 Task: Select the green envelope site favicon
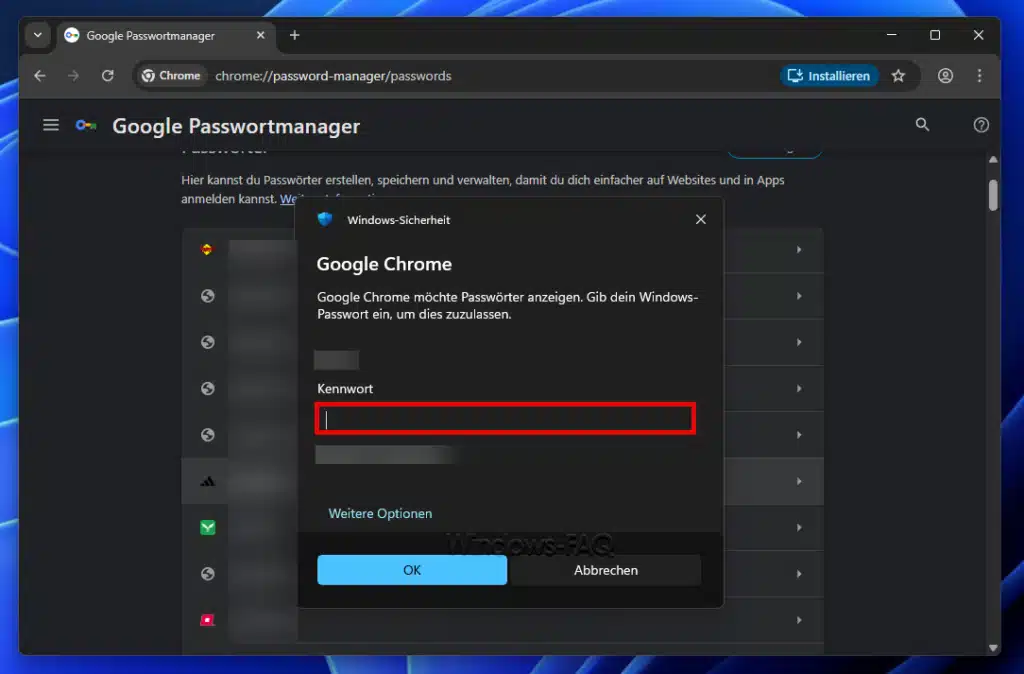(206, 527)
